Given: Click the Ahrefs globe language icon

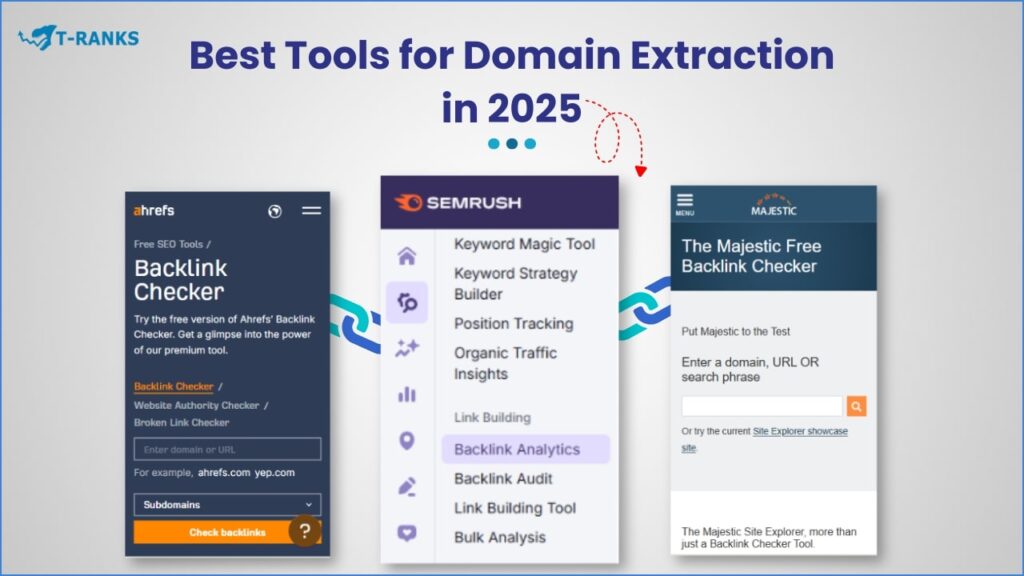Looking at the screenshot, I should [275, 211].
